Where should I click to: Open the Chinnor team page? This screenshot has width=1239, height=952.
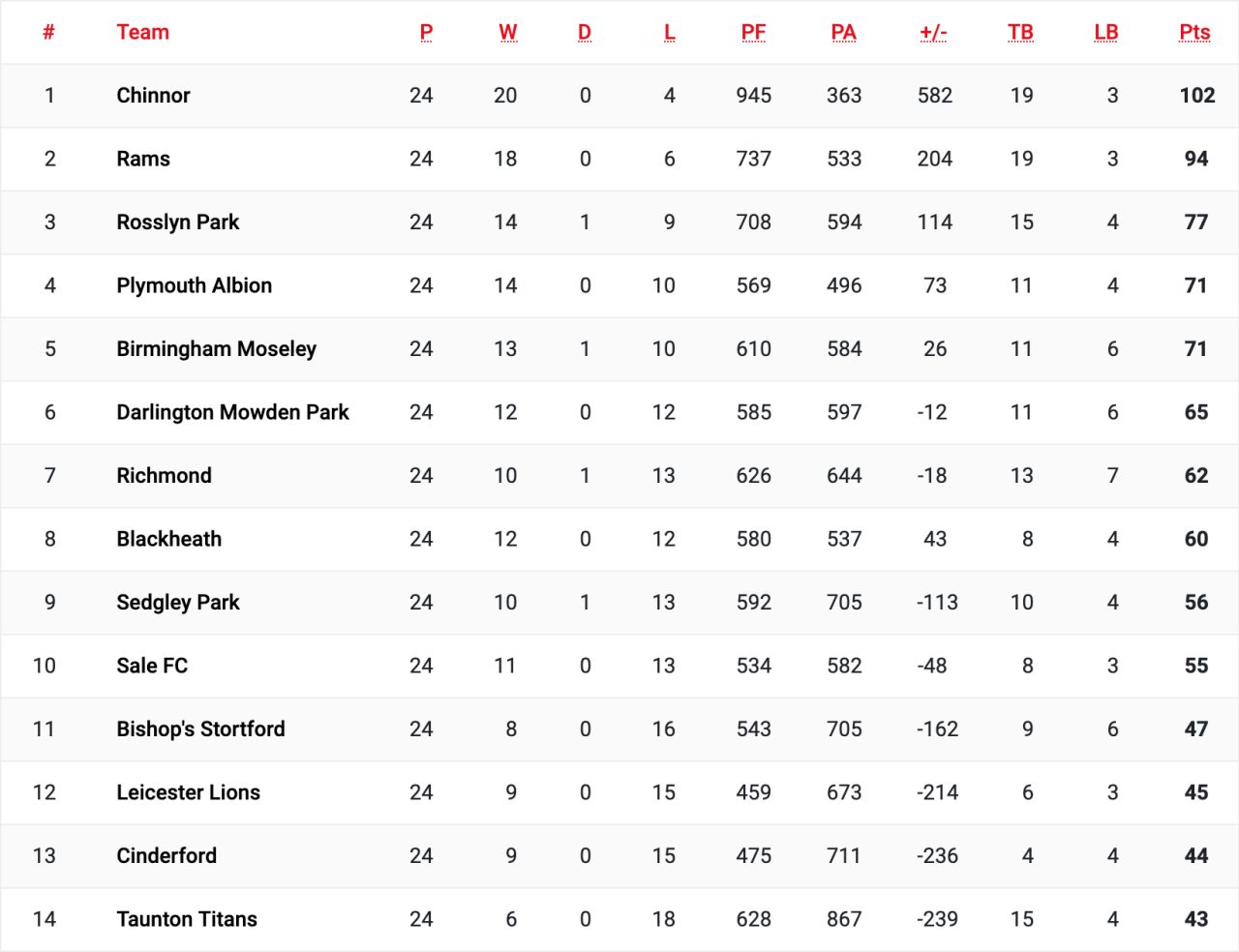pyautogui.click(x=153, y=96)
